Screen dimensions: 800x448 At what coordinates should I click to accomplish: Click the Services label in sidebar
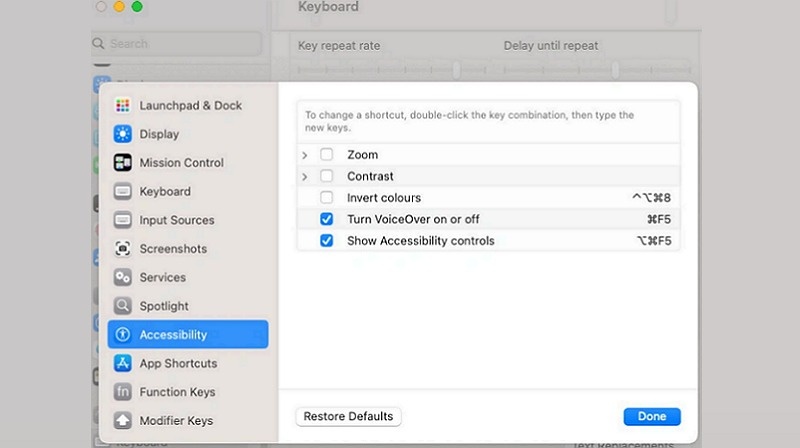click(x=163, y=277)
